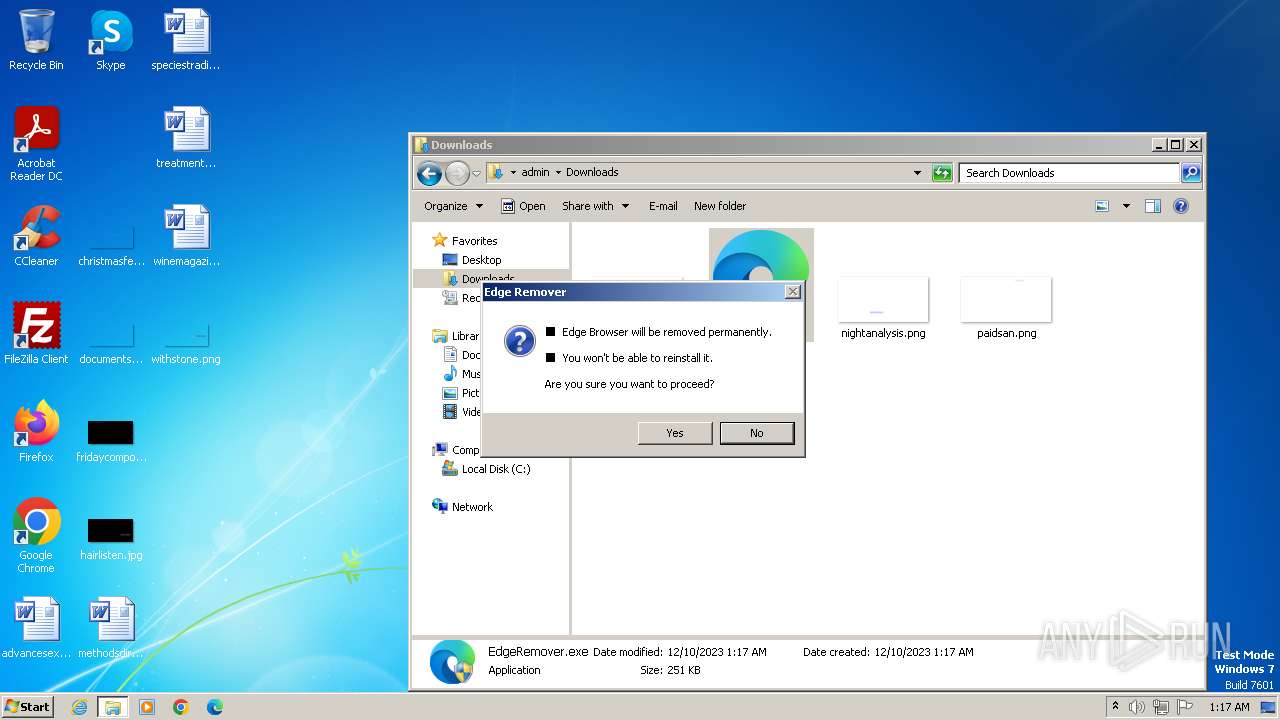The width and height of the screenshot is (1280, 720).
Task: Click the Forward arrow in Downloads window
Action: pos(457,173)
